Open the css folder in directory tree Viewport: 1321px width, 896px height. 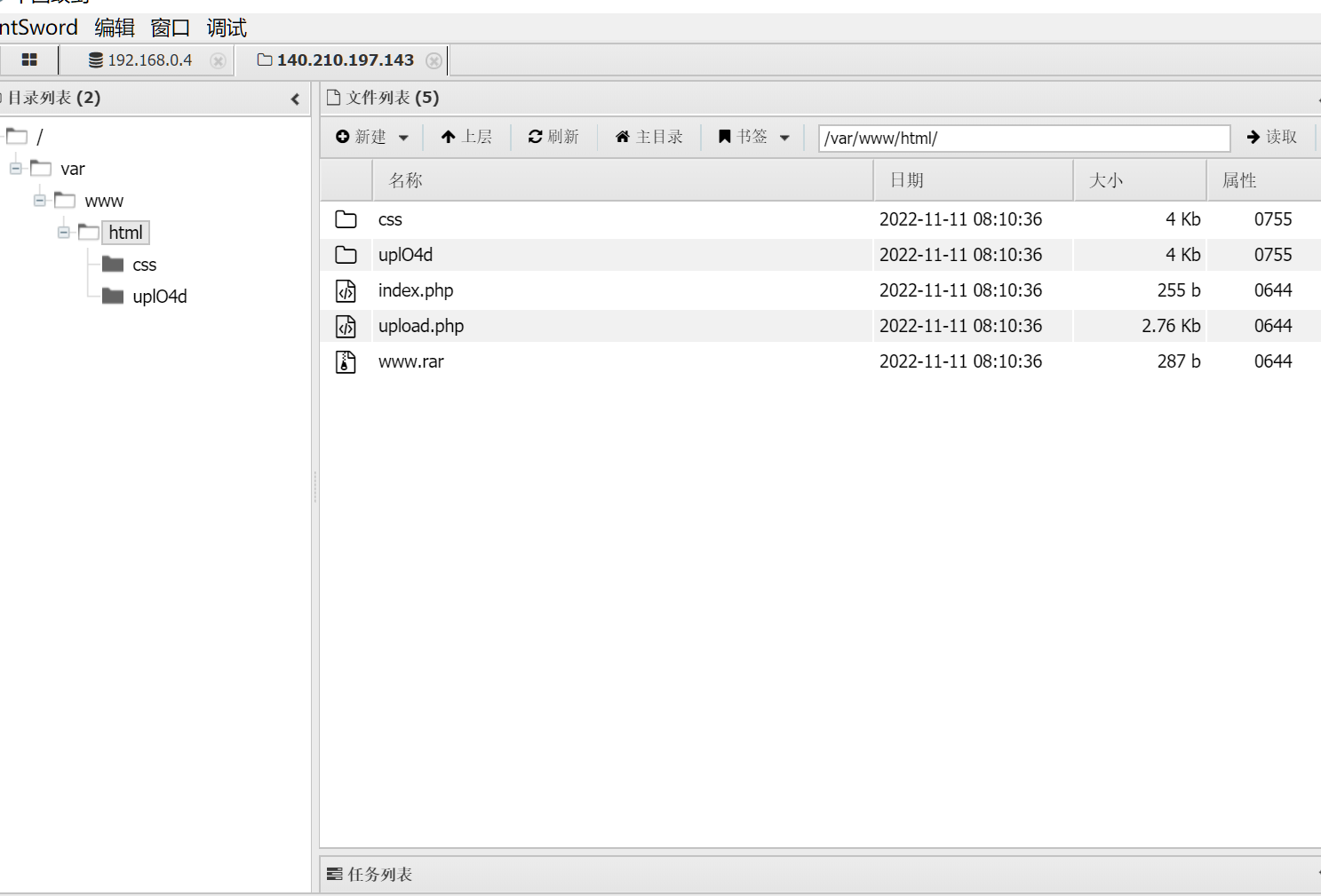click(x=143, y=265)
